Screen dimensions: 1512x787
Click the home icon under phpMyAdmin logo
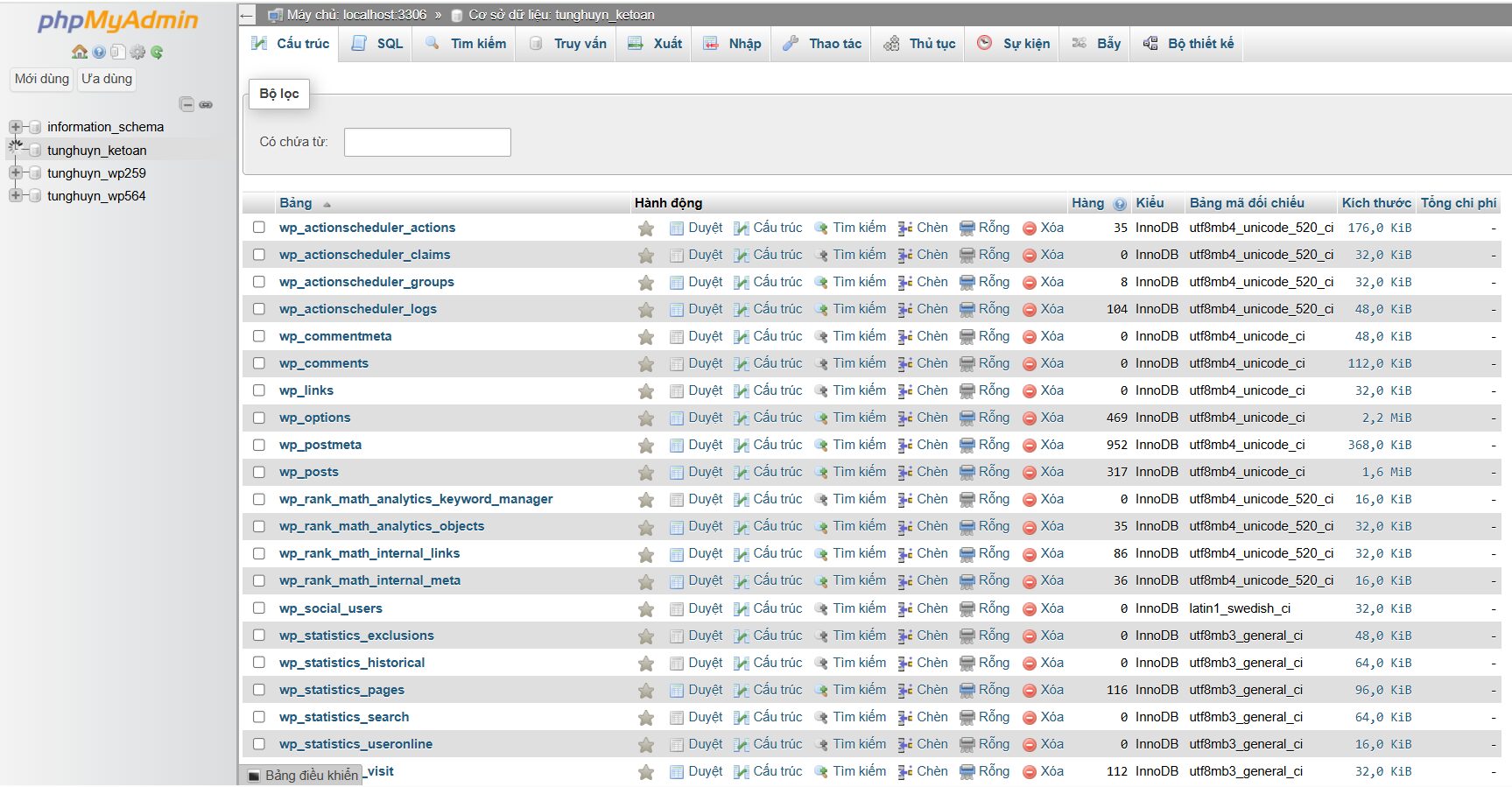pyautogui.click(x=80, y=52)
